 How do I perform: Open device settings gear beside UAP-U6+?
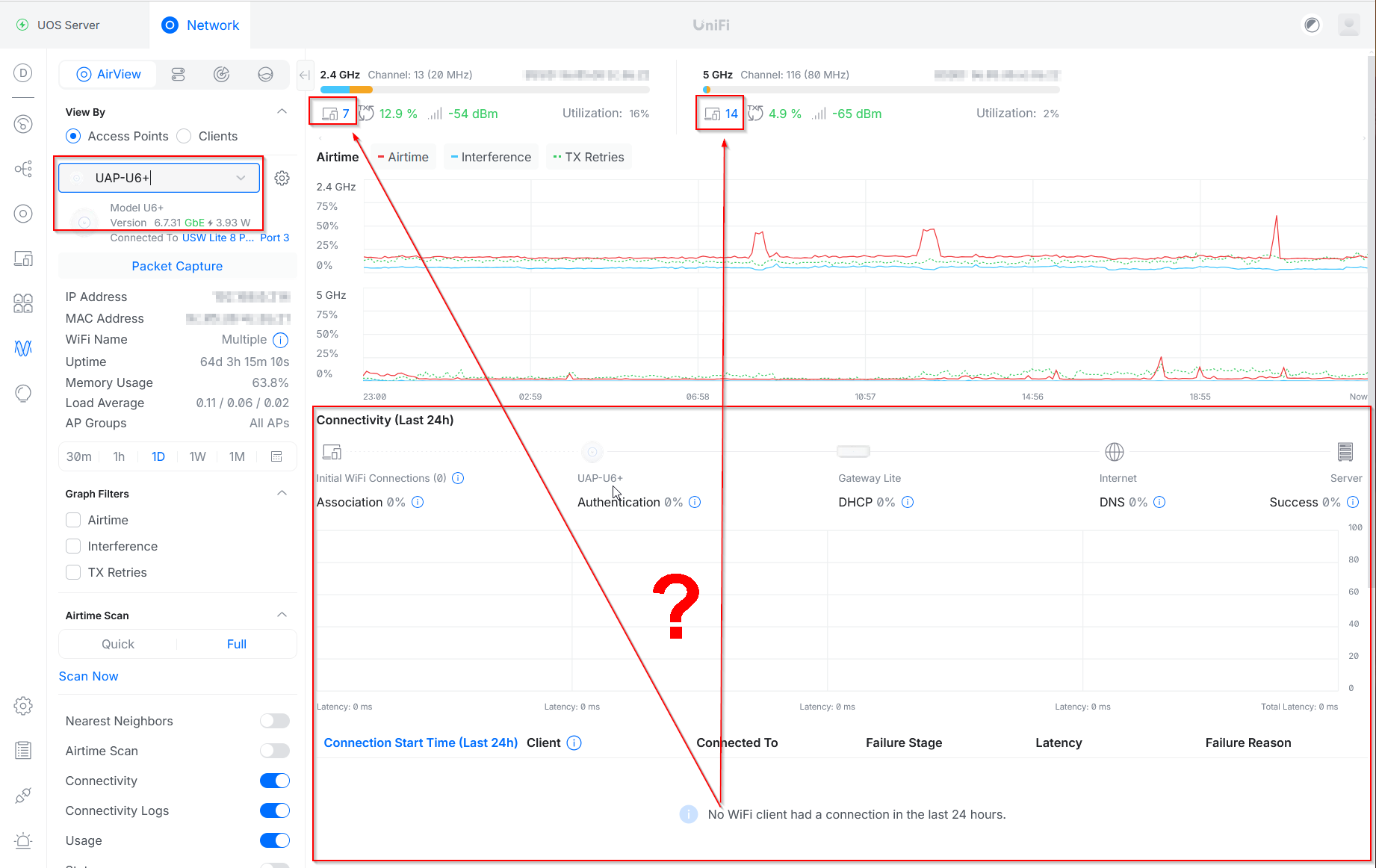(x=282, y=178)
